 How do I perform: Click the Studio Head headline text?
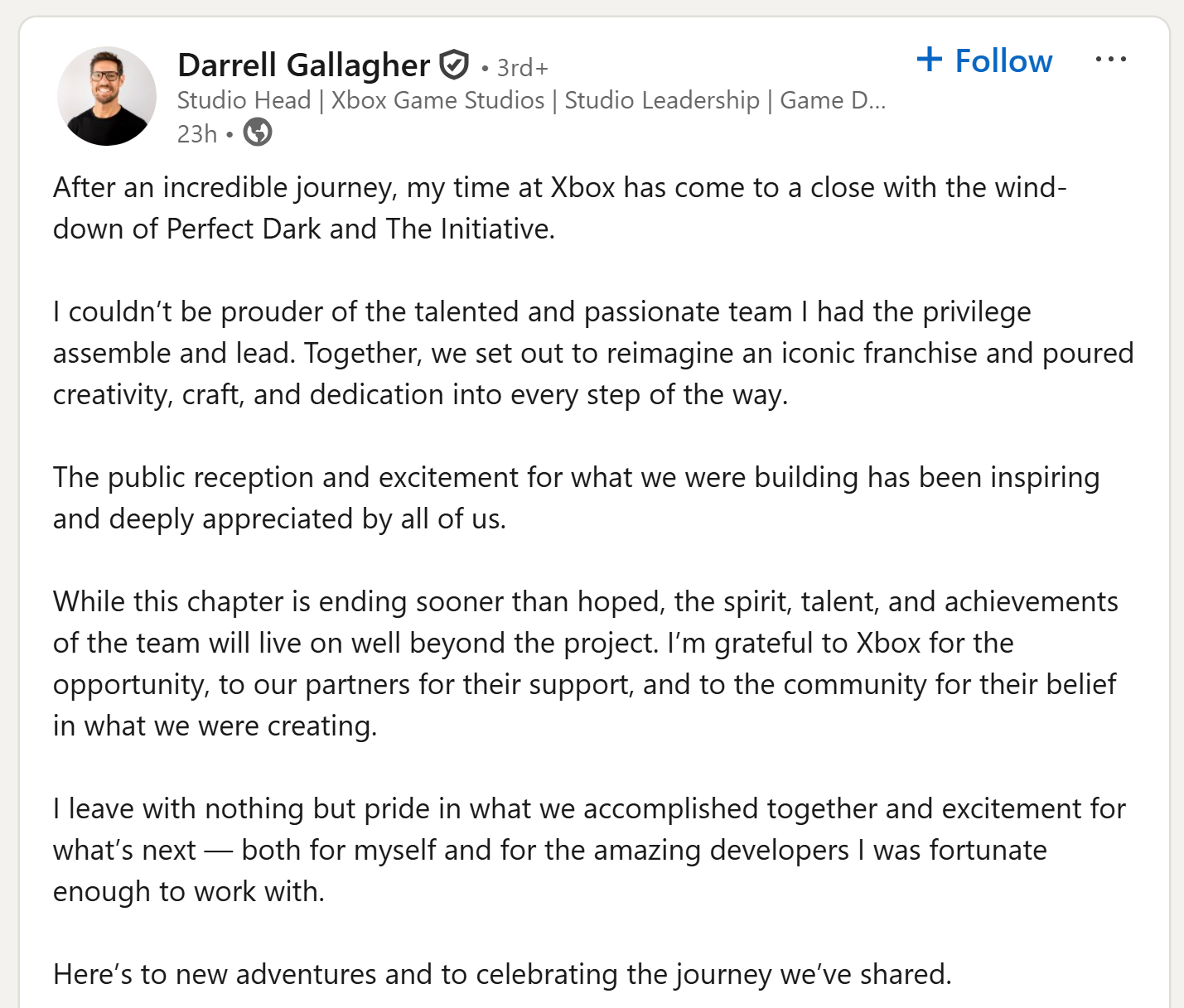point(244,100)
